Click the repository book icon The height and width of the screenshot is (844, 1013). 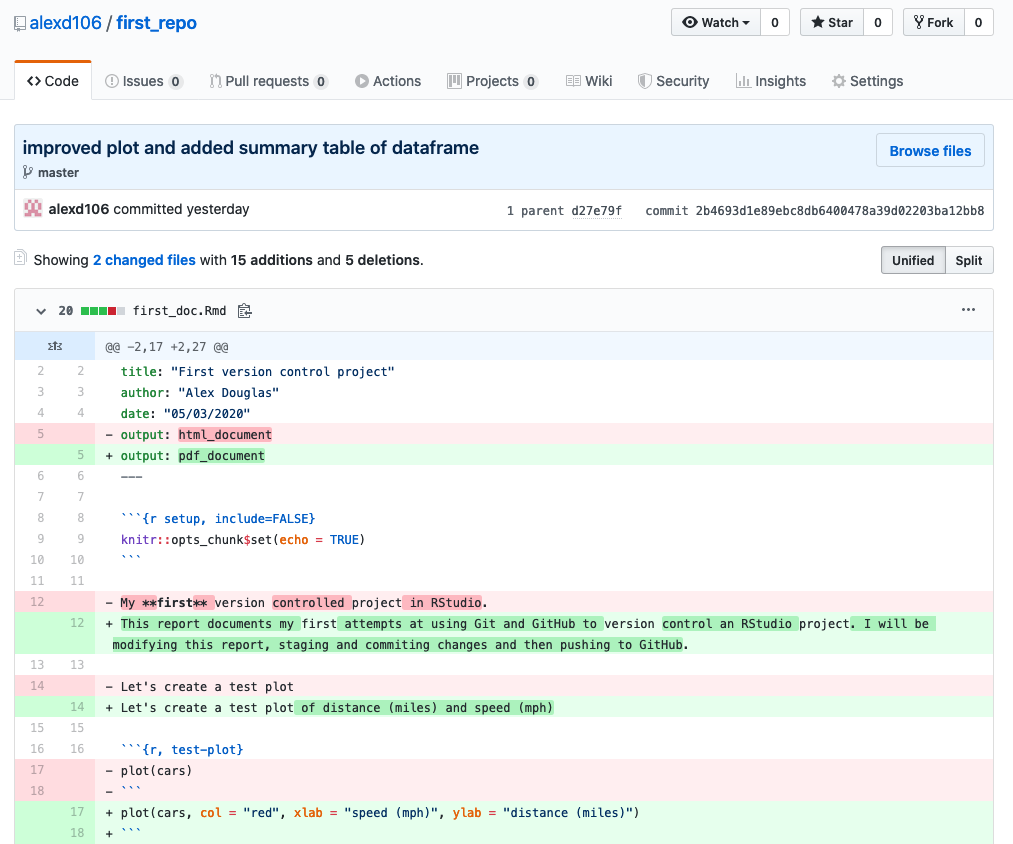[x=20, y=23]
